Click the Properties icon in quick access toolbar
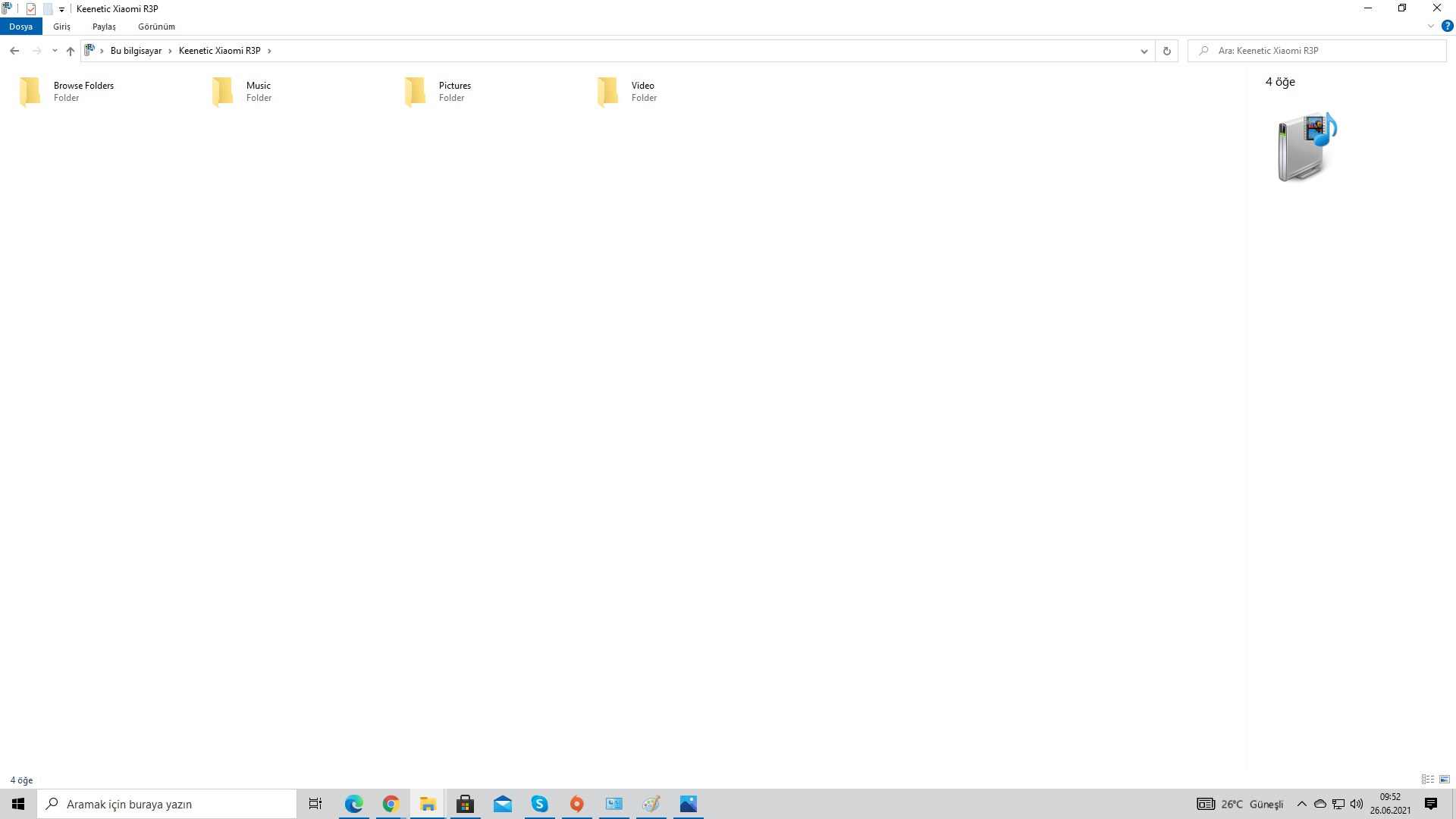Viewport: 1456px width, 819px height. pyautogui.click(x=31, y=9)
